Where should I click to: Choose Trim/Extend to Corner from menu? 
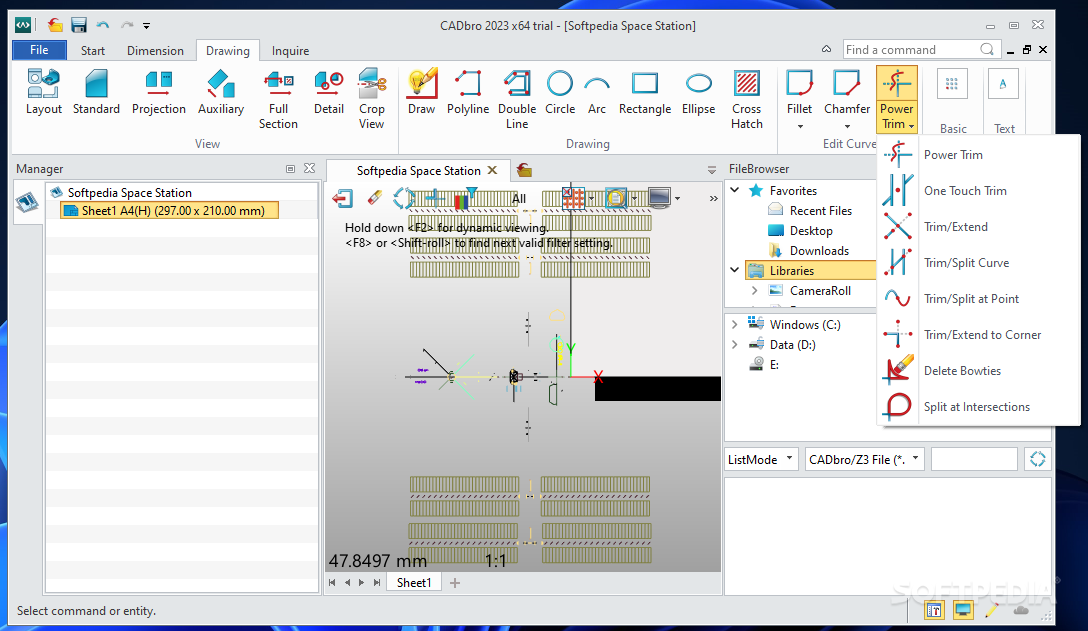(978, 335)
